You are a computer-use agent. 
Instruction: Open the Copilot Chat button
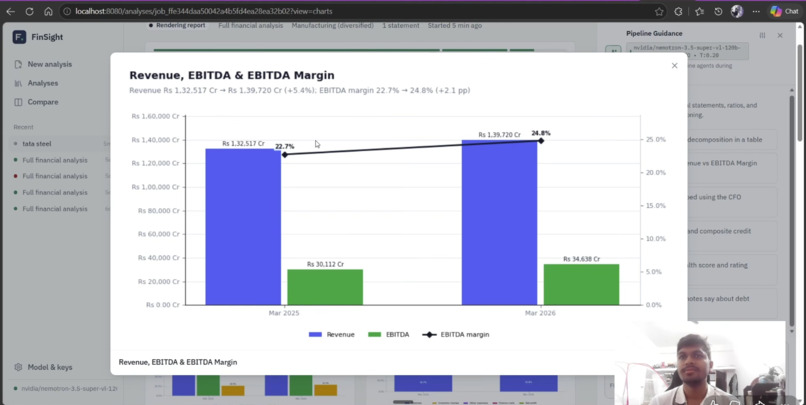tap(784, 11)
